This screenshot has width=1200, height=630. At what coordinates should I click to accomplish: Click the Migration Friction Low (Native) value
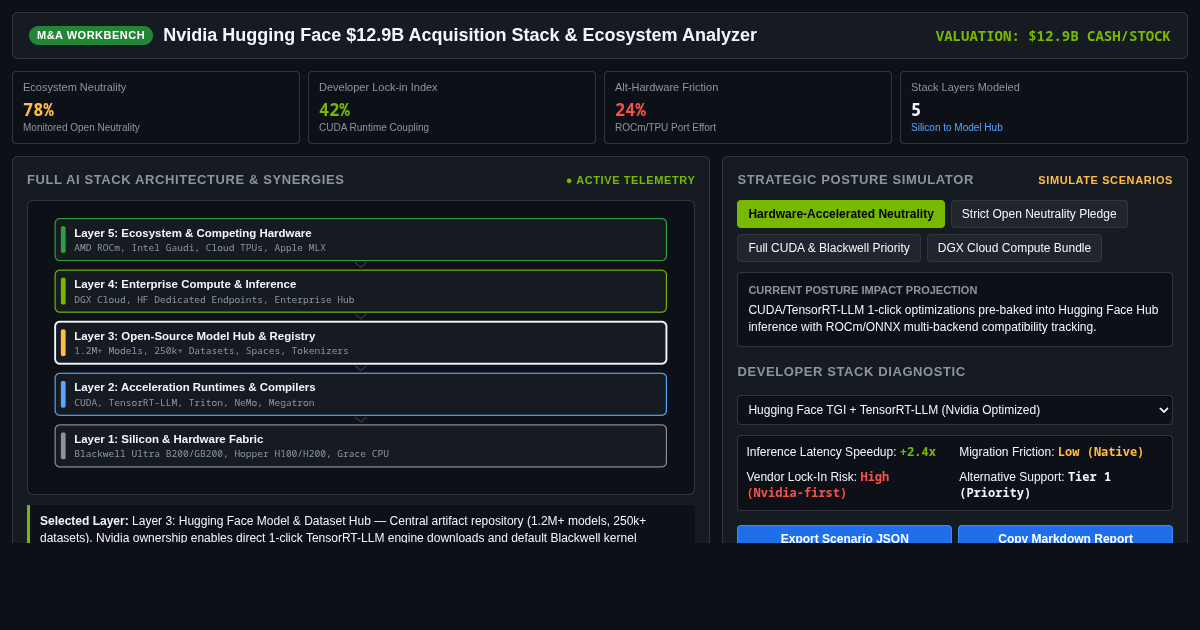(1101, 452)
